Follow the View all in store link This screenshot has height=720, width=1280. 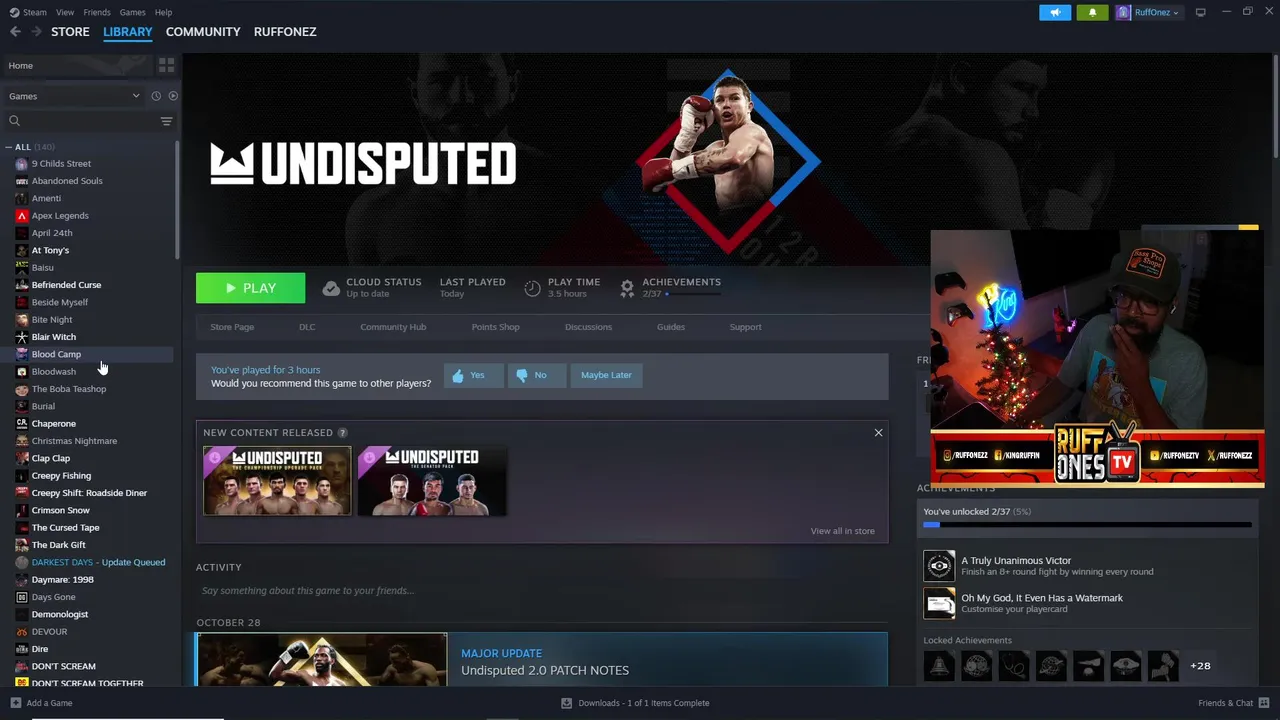click(842, 531)
